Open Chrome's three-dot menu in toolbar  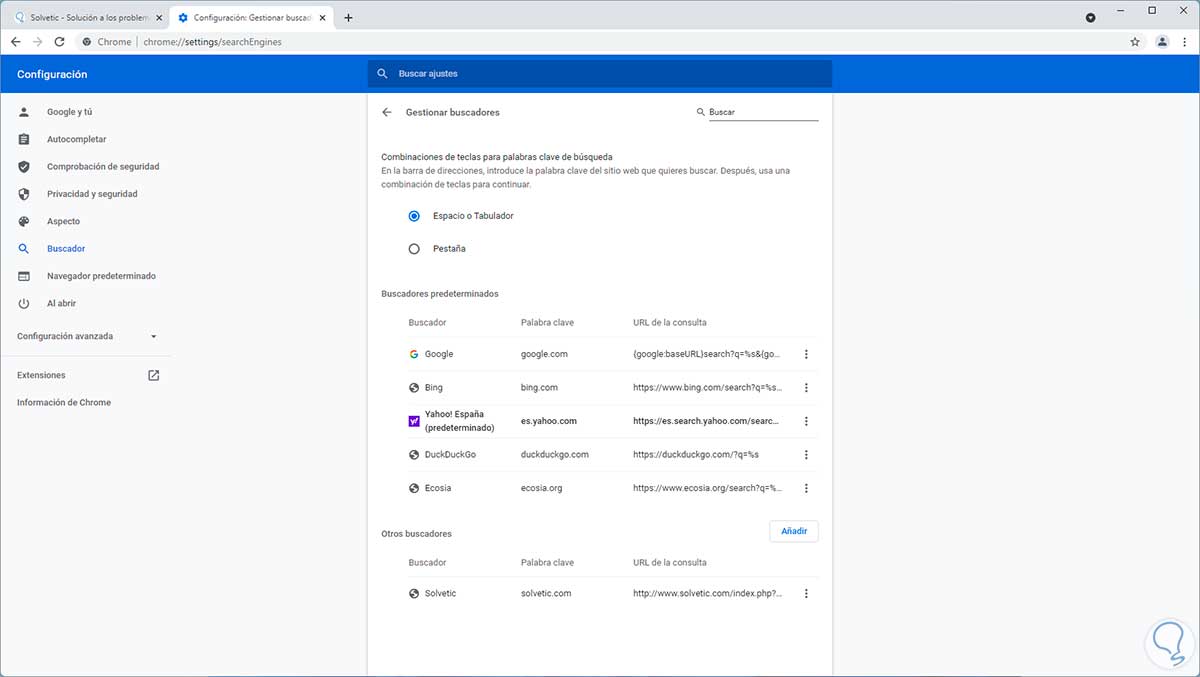[1184, 42]
